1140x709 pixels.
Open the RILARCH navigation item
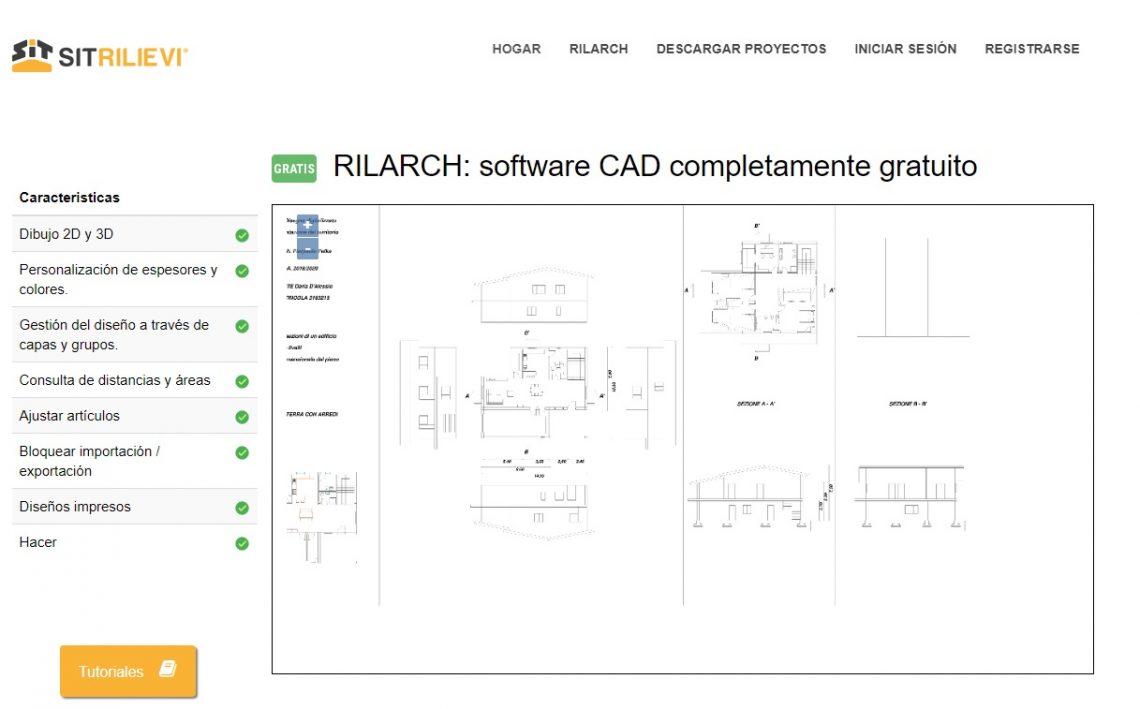pyautogui.click(x=598, y=49)
